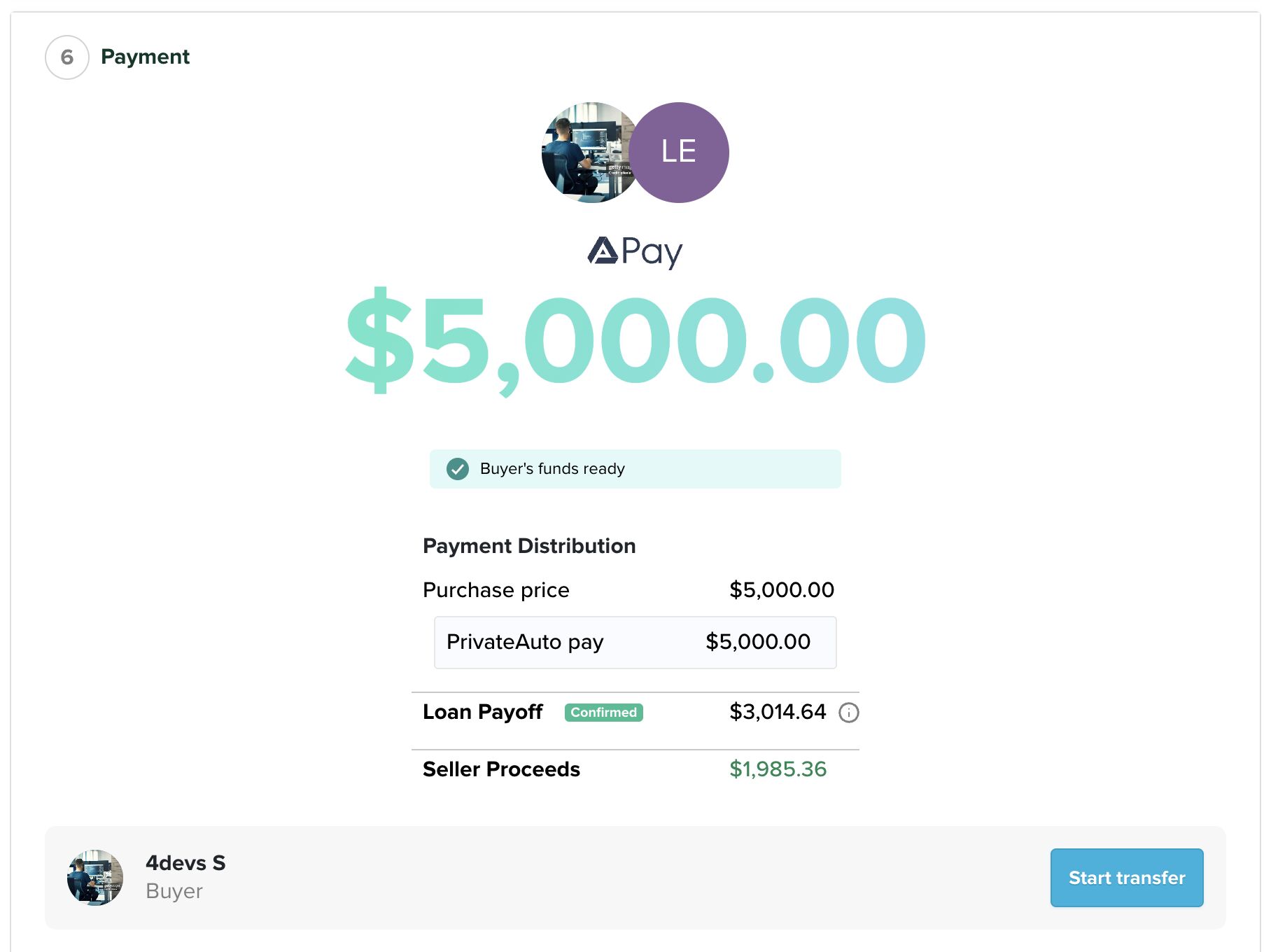Click the green checkmark funds-ready icon

[x=458, y=468]
